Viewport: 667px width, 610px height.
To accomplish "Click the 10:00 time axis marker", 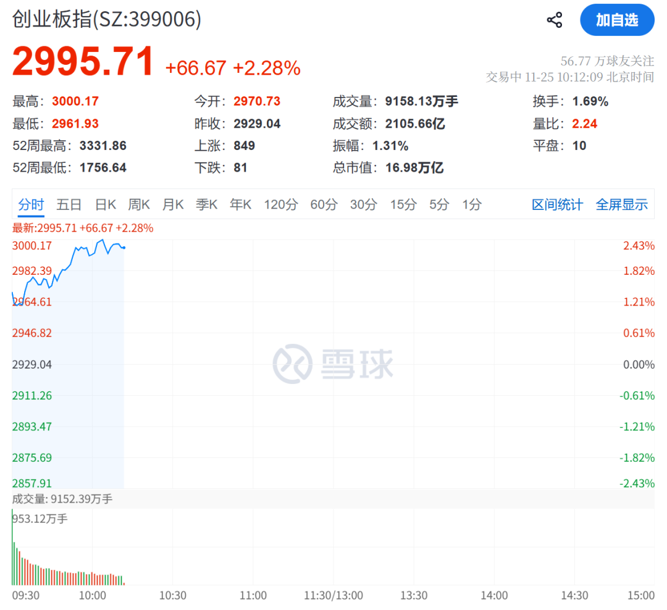I will 92,596.
